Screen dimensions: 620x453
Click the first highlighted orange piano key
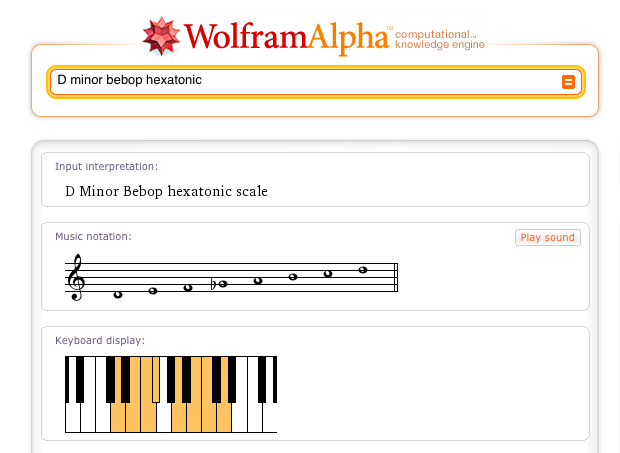tap(118, 417)
